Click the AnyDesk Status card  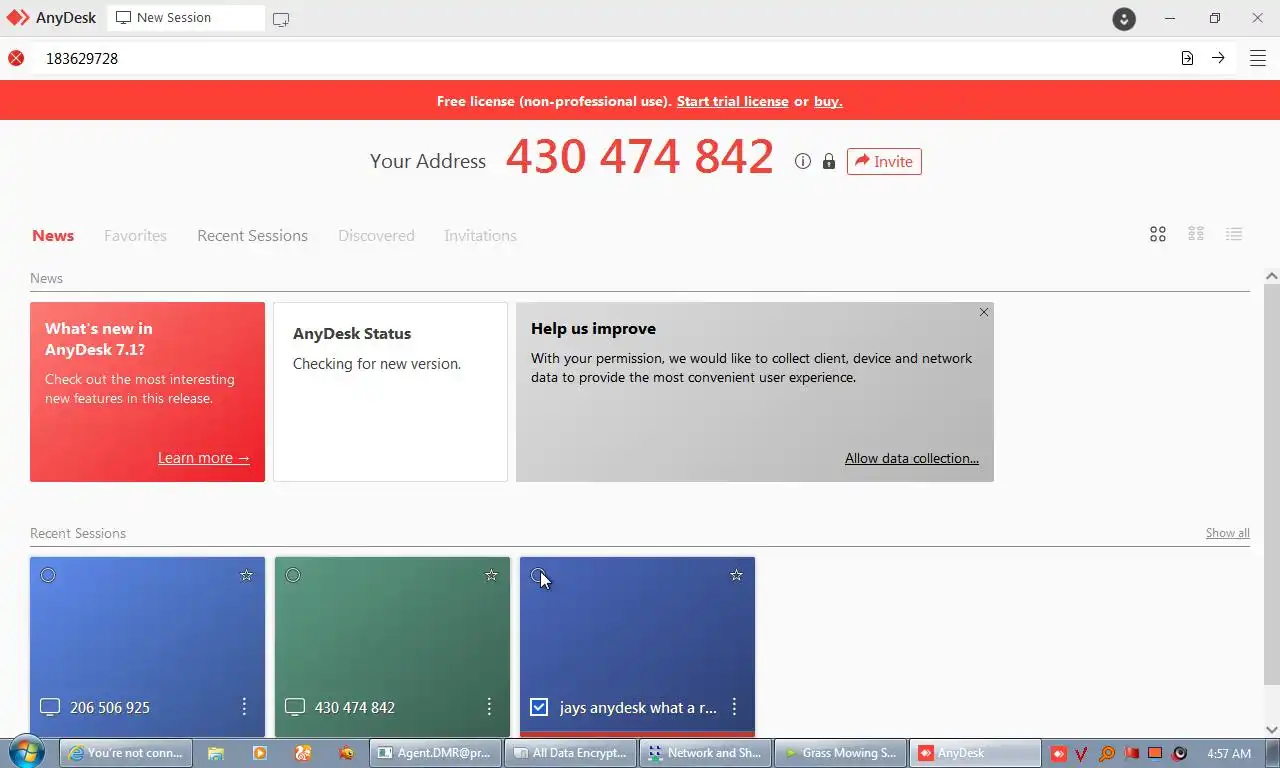pos(390,392)
